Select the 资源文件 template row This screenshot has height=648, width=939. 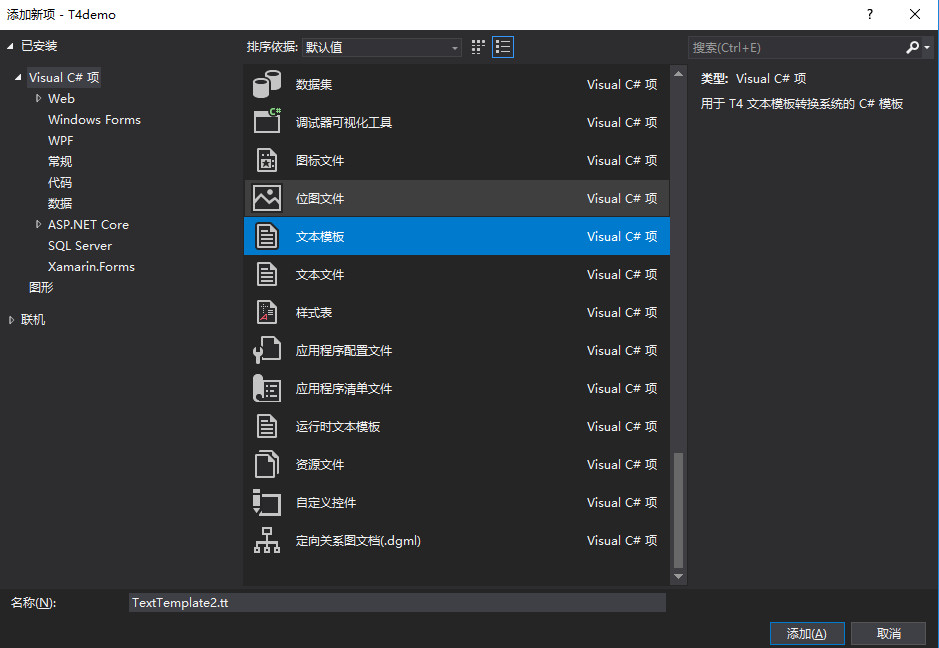coord(457,464)
